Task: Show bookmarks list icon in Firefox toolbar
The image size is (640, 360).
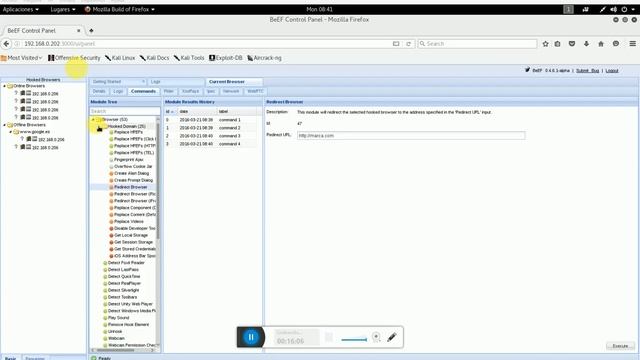Action: (558, 44)
